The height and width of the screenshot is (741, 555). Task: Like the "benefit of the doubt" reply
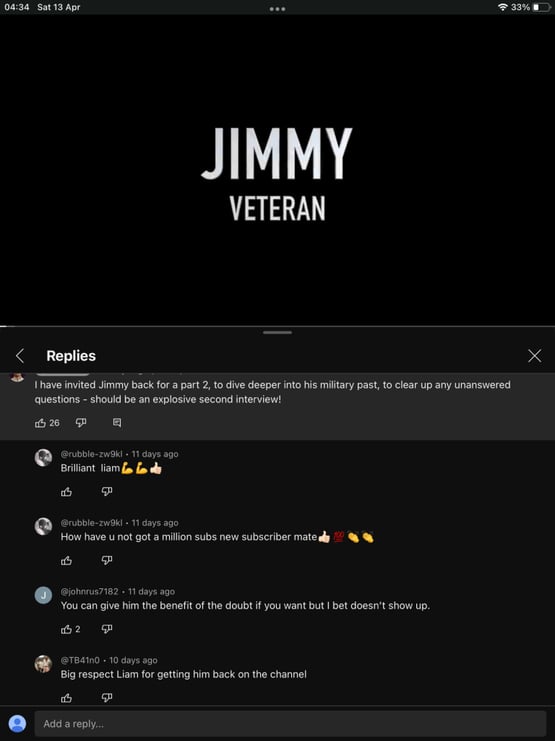click(66, 629)
